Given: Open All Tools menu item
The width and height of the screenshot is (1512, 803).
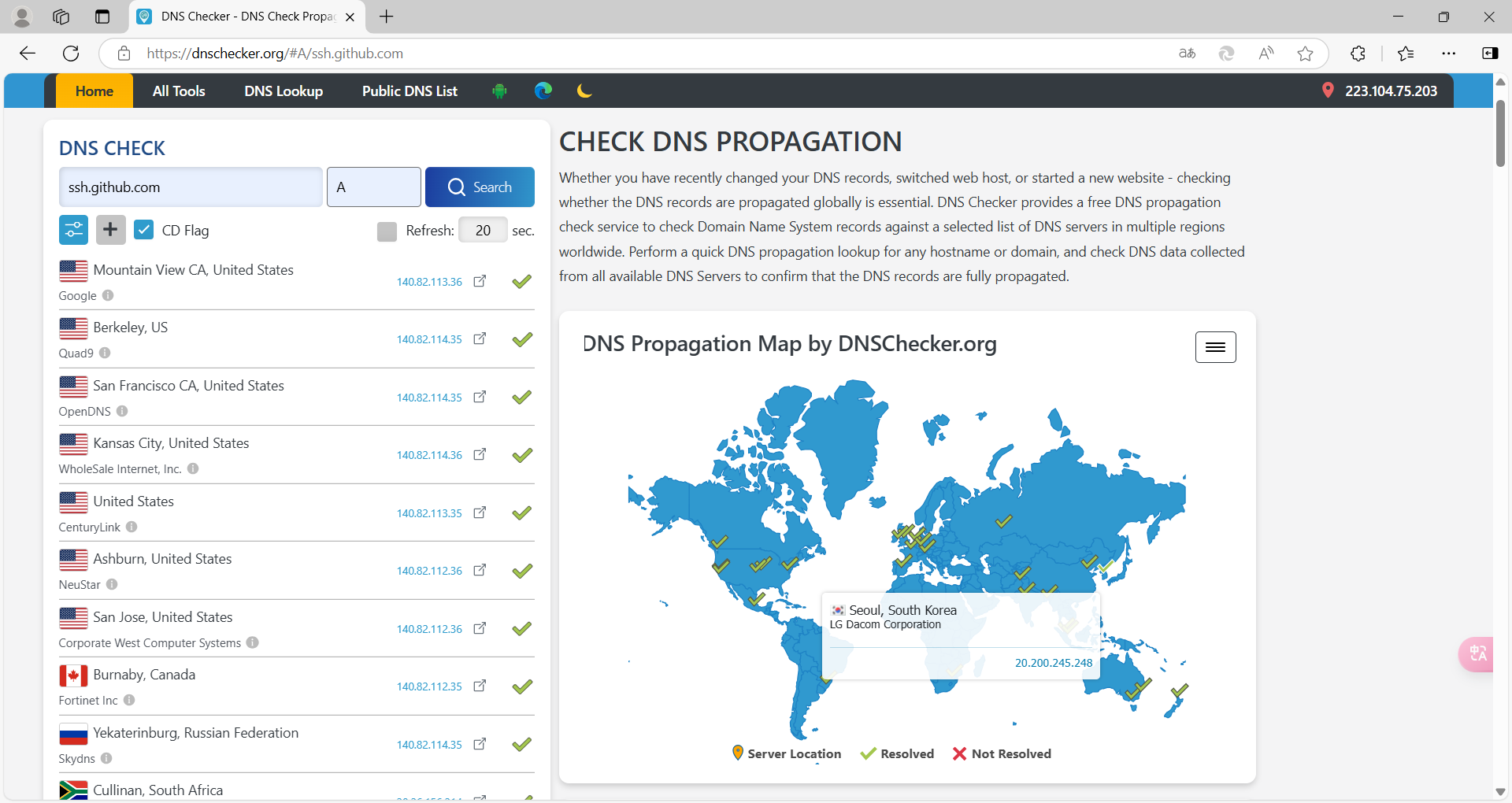Looking at the screenshot, I should tap(179, 91).
